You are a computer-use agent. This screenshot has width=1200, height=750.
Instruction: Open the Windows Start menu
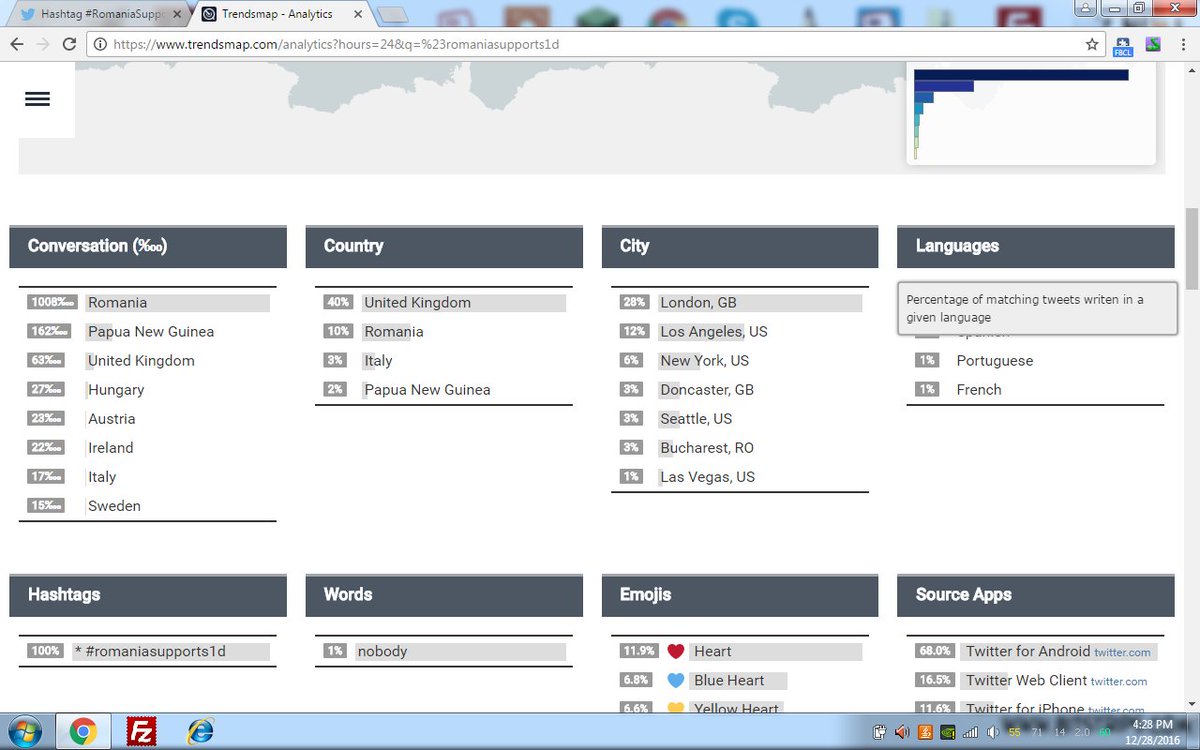24,732
